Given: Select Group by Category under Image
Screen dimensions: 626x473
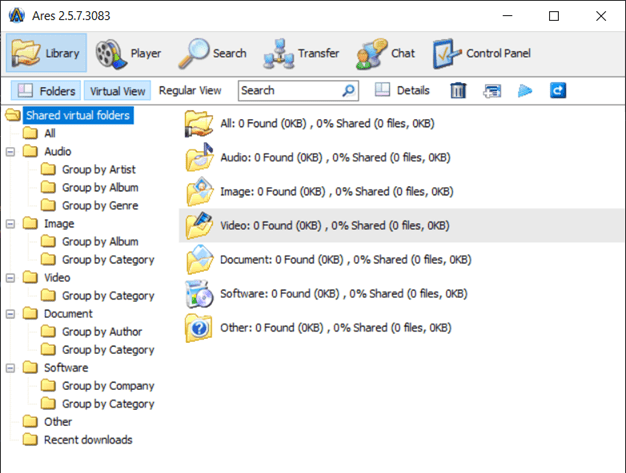Looking at the screenshot, I should [108, 260].
